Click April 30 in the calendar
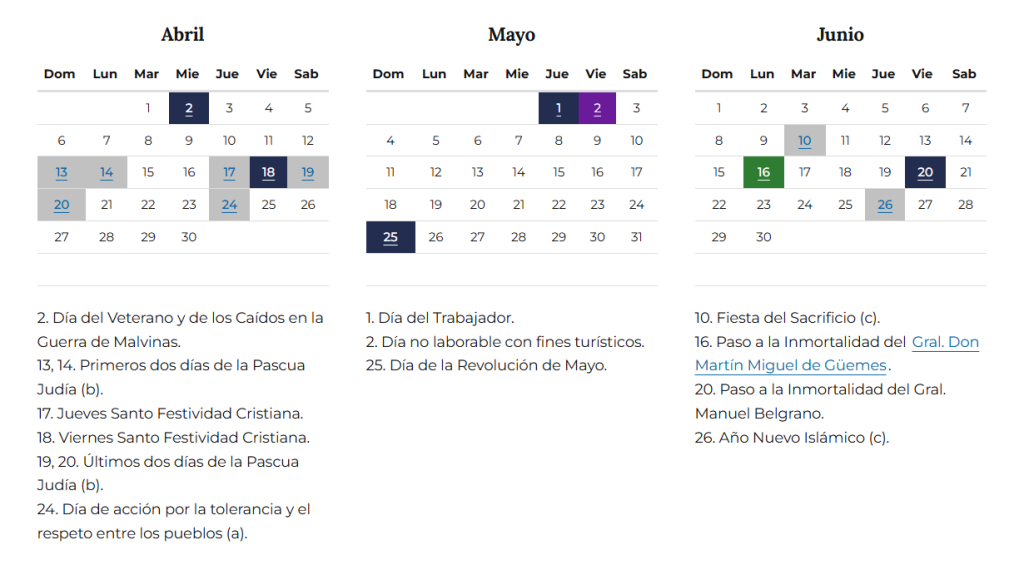The image size is (1024, 570). (x=189, y=237)
